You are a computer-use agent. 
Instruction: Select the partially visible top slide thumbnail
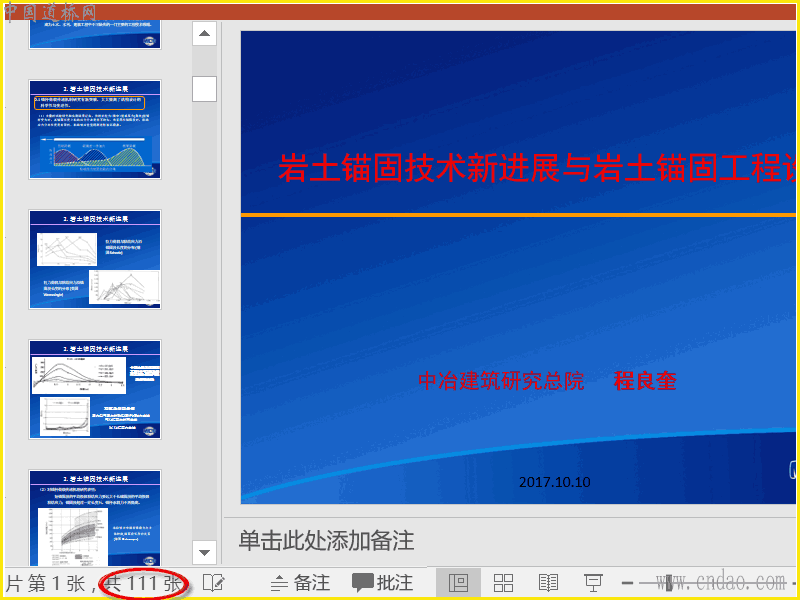pyautogui.click(x=95, y=35)
